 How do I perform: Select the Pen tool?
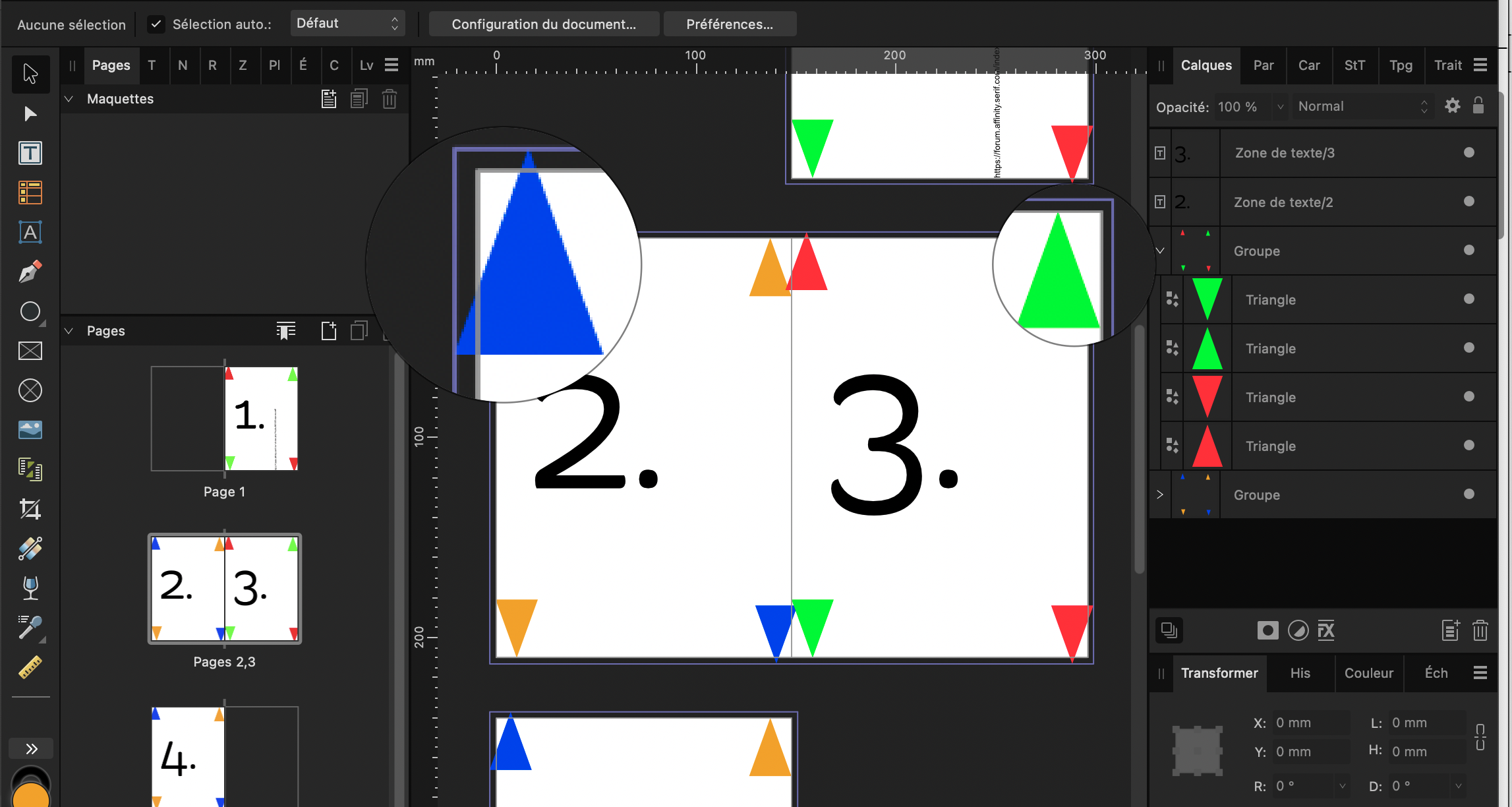coord(30,272)
